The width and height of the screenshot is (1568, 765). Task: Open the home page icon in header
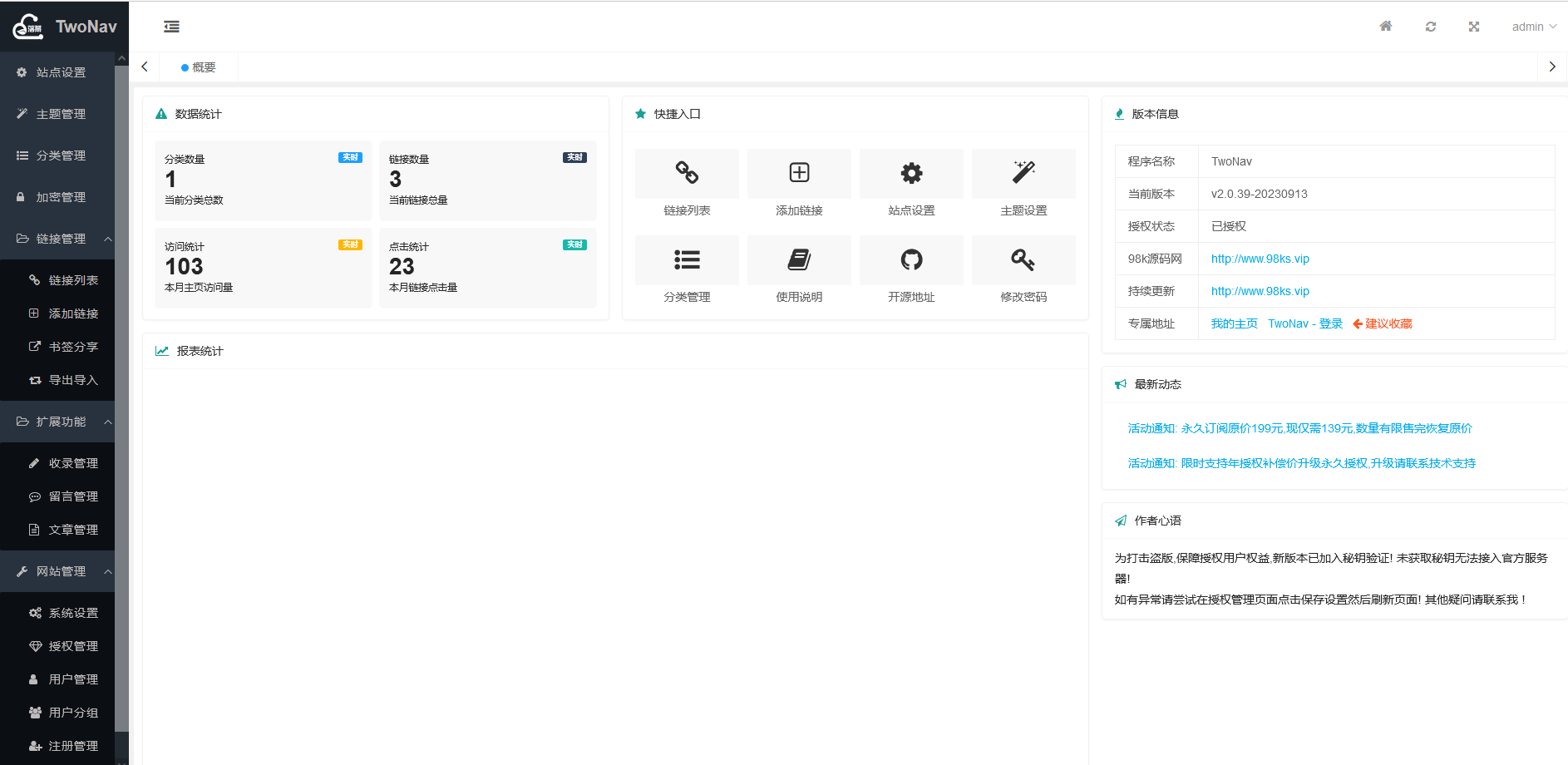click(x=1386, y=27)
